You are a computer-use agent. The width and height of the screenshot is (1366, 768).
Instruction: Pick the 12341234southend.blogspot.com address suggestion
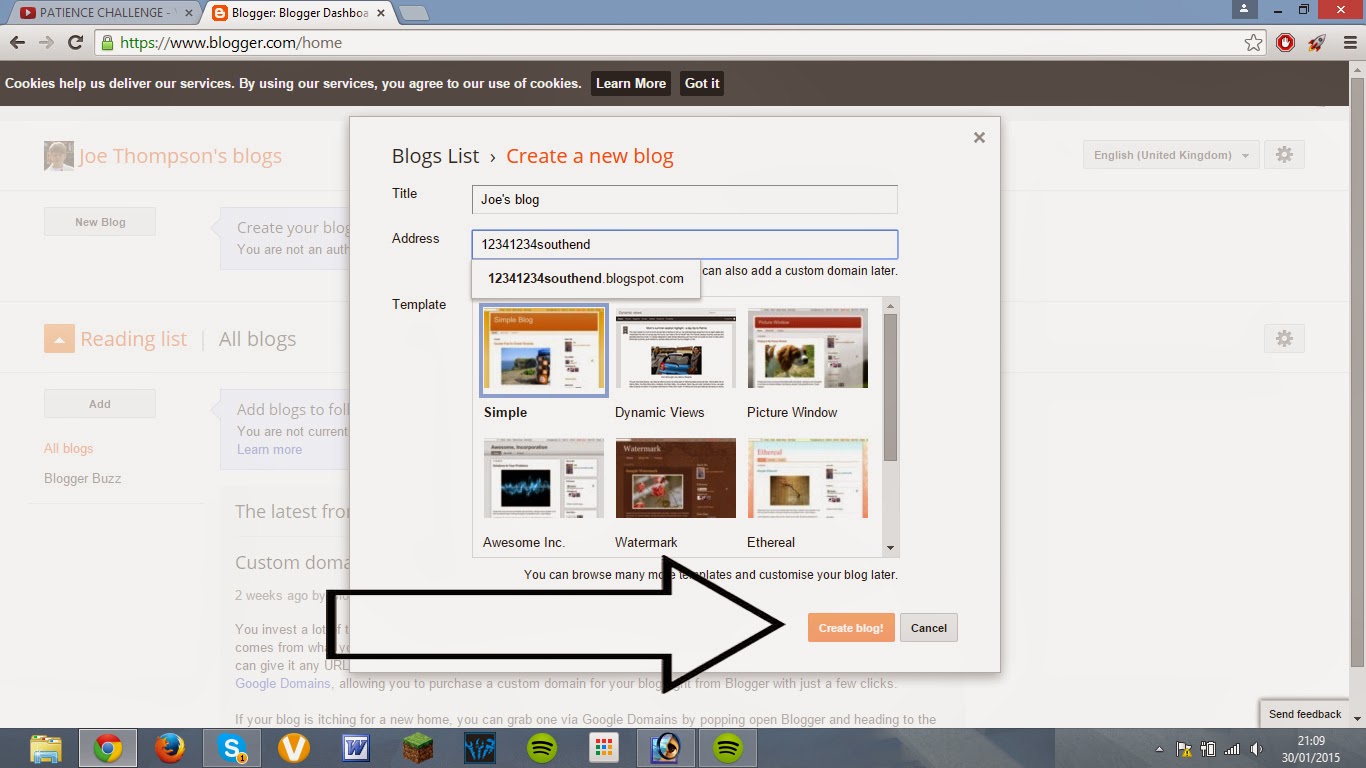pyautogui.click(x=586, y=279)
